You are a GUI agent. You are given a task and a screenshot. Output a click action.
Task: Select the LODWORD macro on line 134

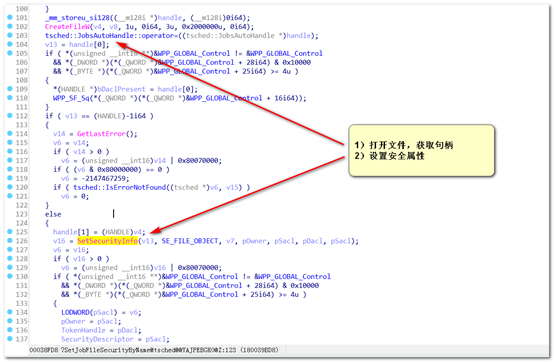75,313
